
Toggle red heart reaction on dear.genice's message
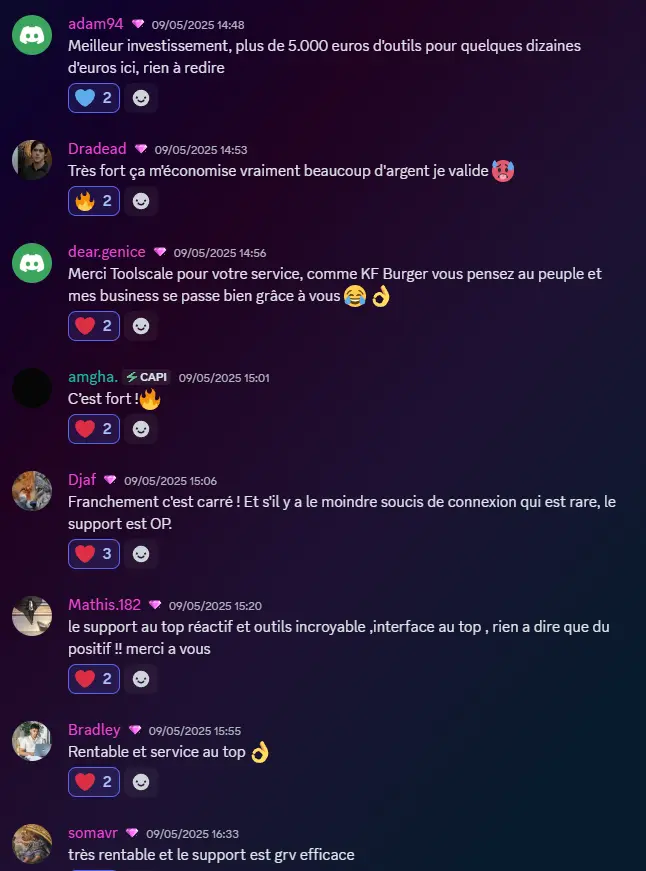point(94,326)
